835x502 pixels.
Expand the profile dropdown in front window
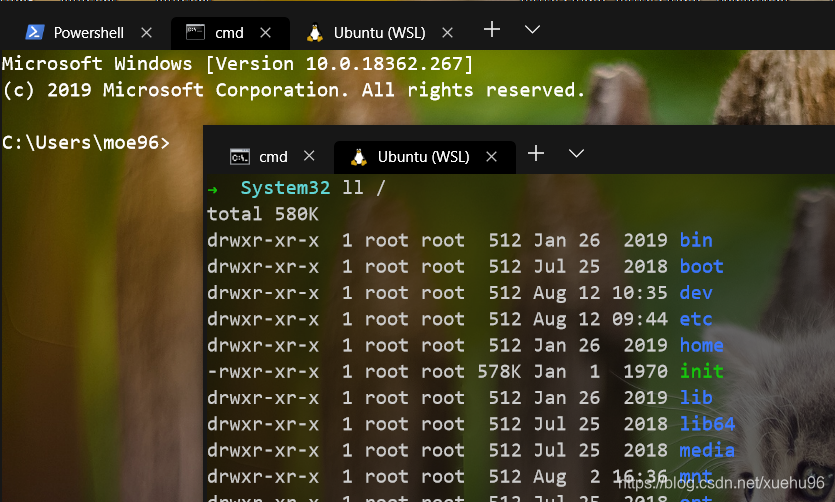point(576,154)
